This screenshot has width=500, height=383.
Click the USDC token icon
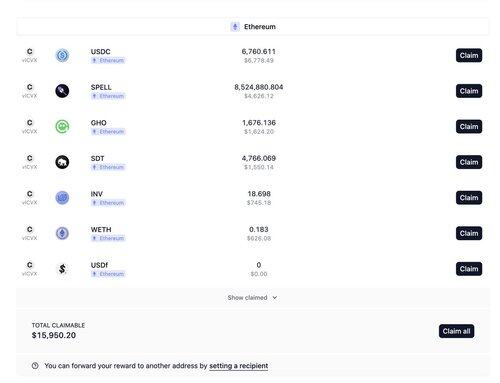click(x=62, y=55)
